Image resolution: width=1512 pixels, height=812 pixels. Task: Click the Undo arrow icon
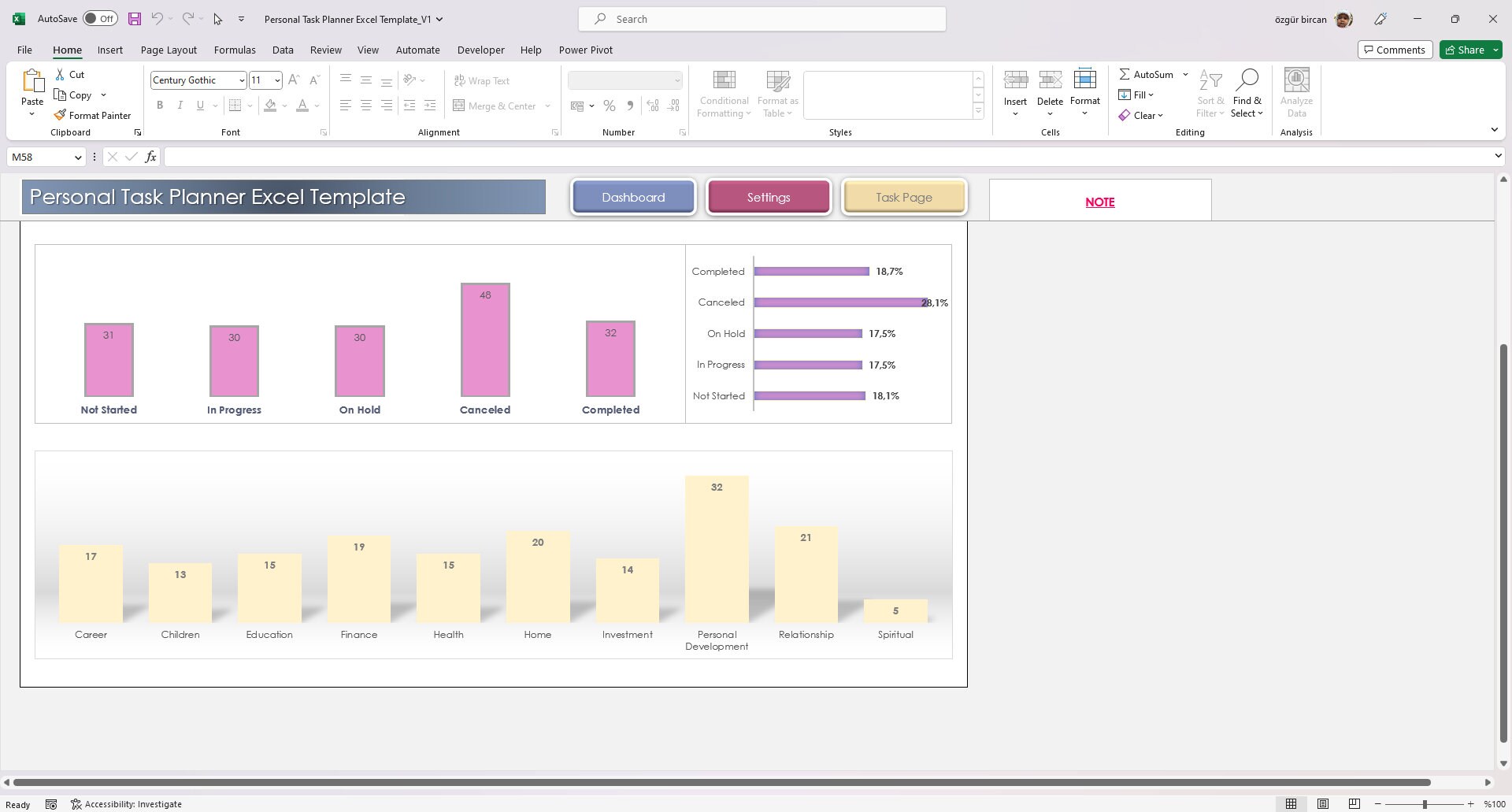point(157,19)
